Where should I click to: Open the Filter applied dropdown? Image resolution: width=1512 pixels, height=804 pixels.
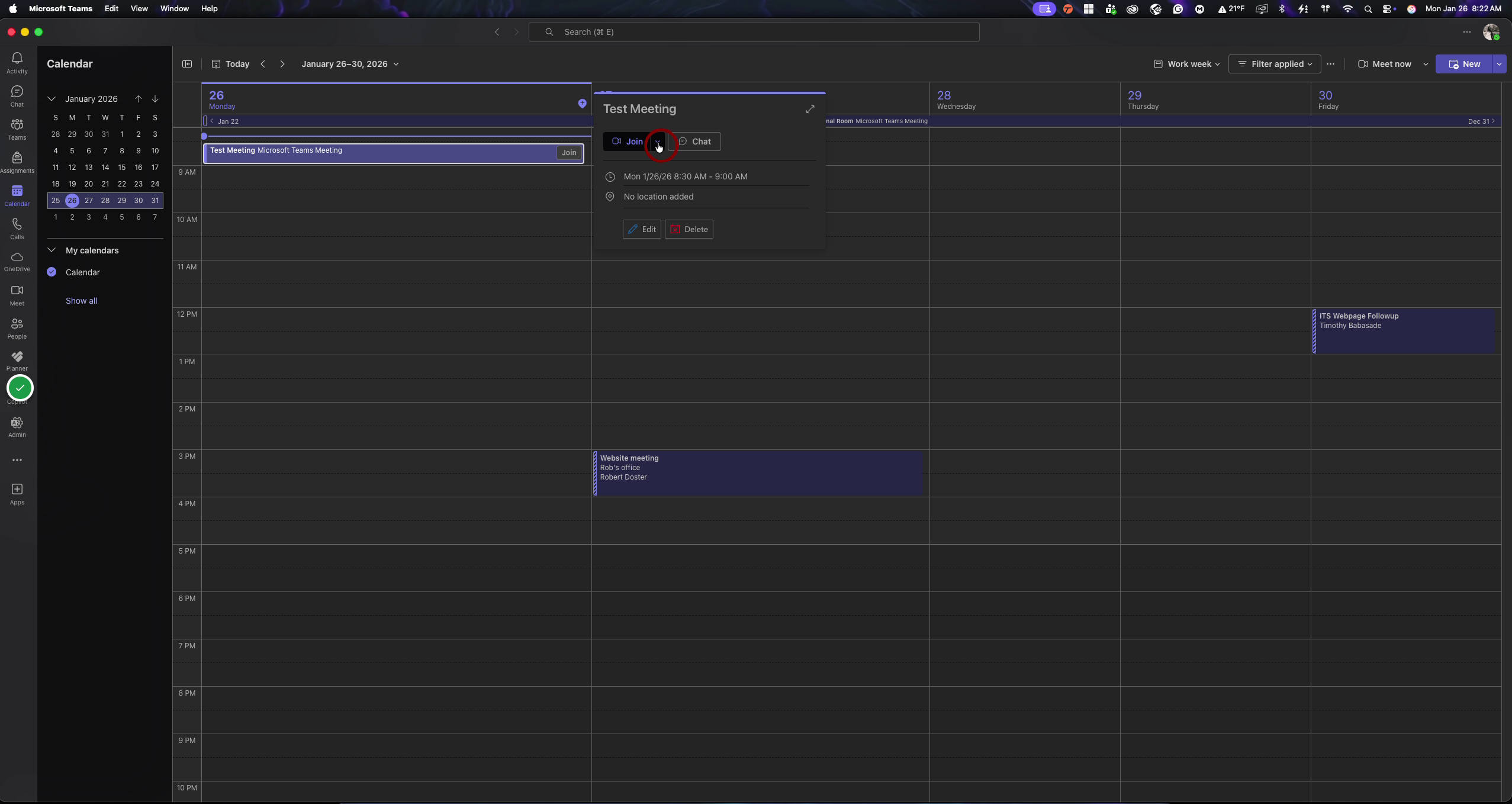point(1275,64)
